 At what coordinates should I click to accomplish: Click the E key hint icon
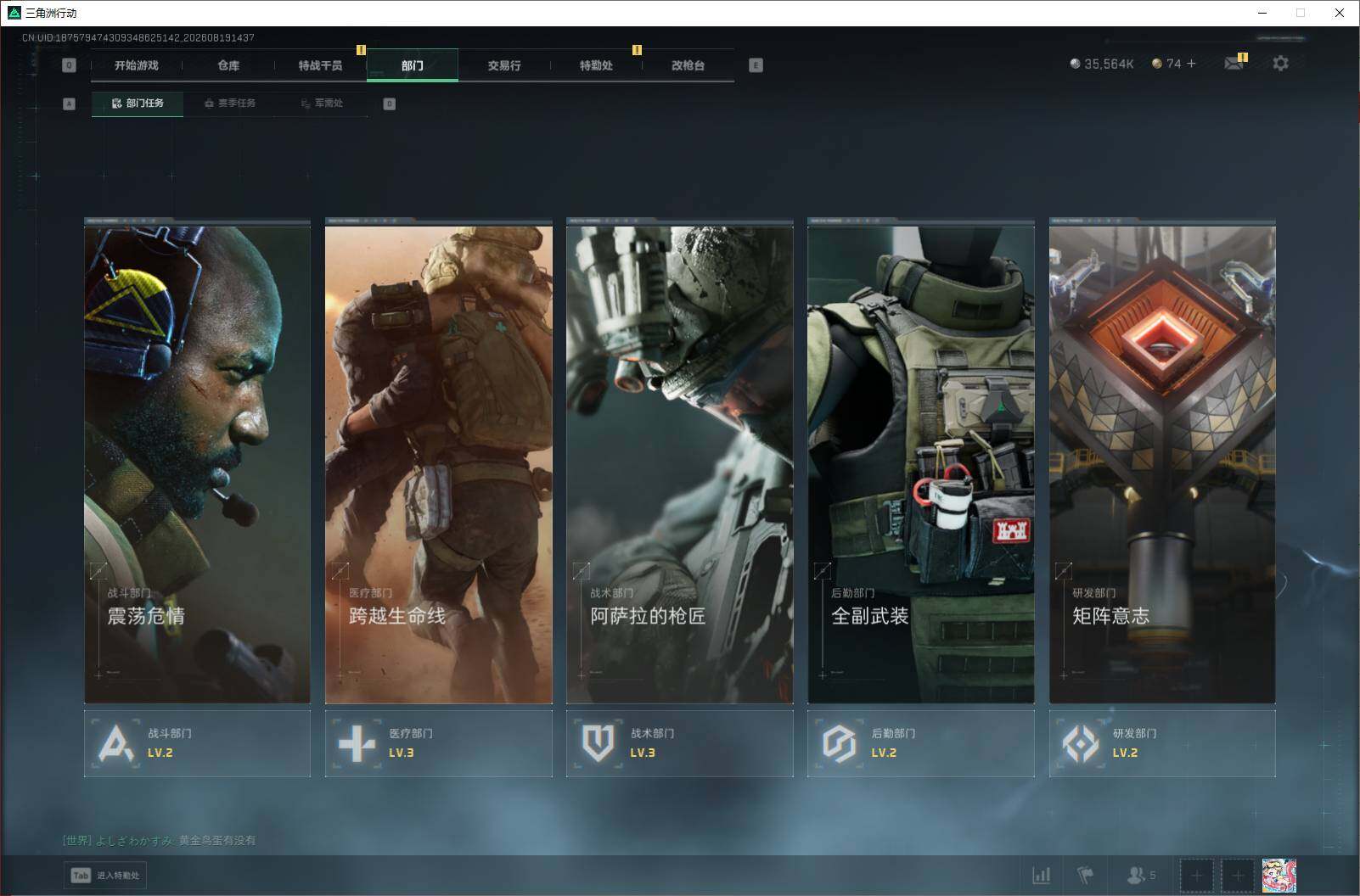click(756, 65)
